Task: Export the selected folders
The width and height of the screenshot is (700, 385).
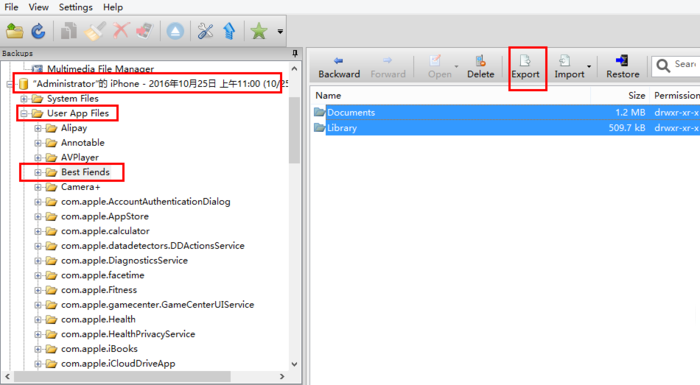Action: [525, 67]
